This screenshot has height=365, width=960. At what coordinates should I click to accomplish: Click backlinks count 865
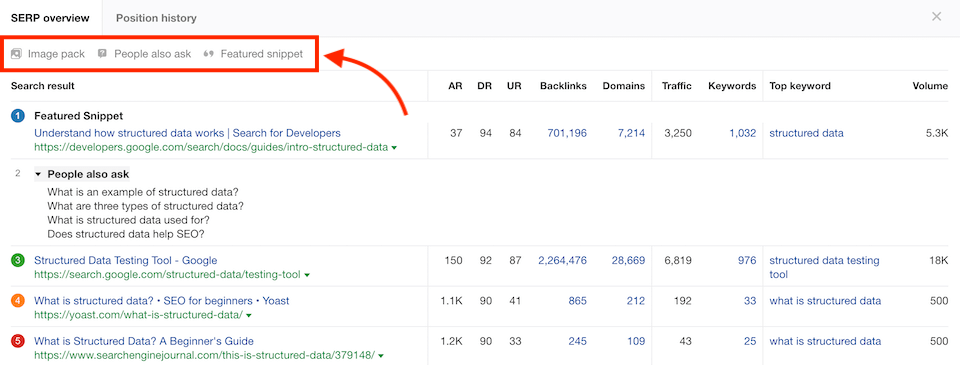point(577,301)
